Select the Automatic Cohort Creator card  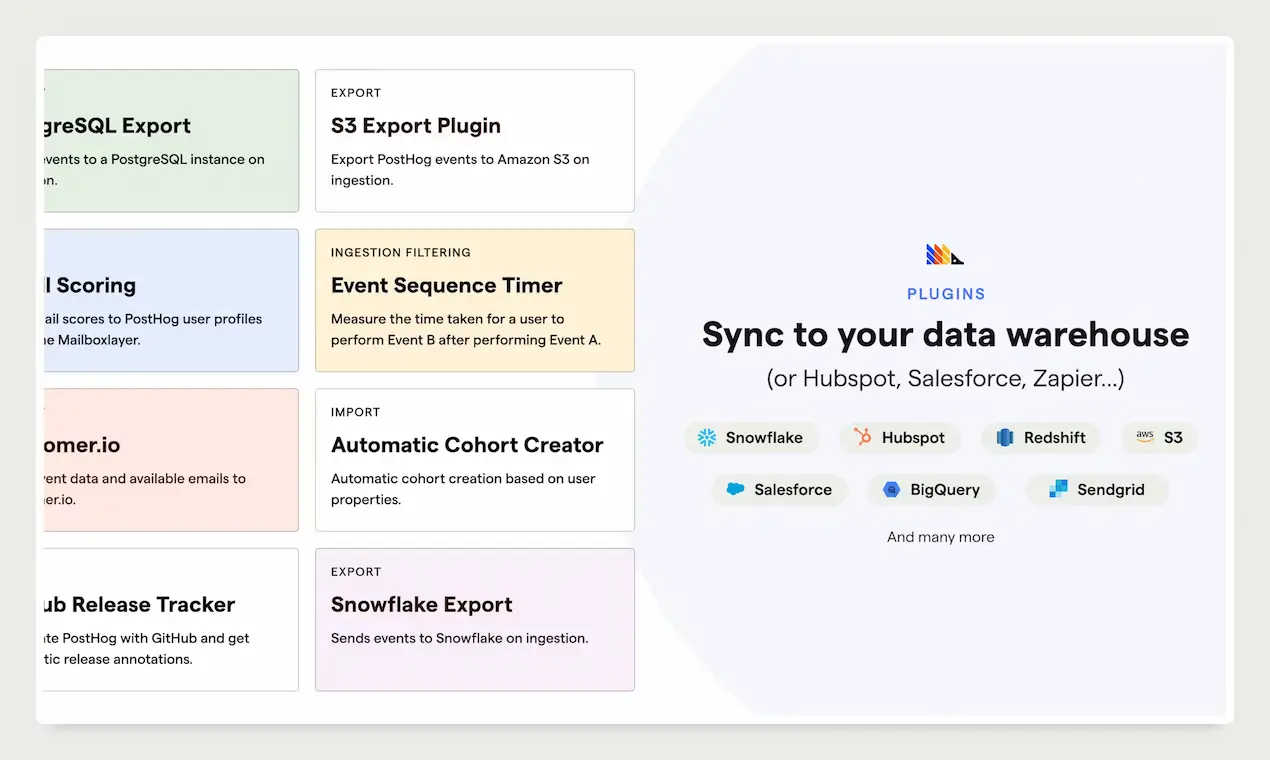click(475, 460)
